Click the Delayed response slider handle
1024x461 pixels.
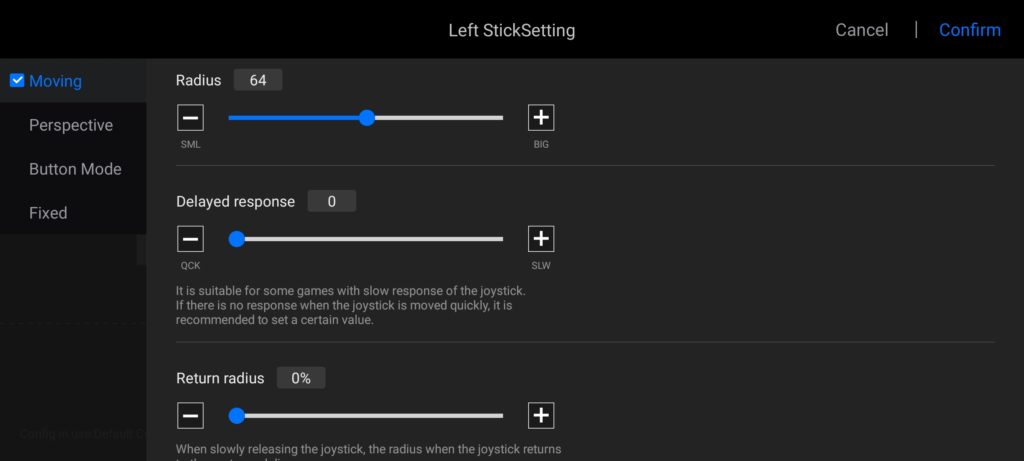click(x=237, y=239)
